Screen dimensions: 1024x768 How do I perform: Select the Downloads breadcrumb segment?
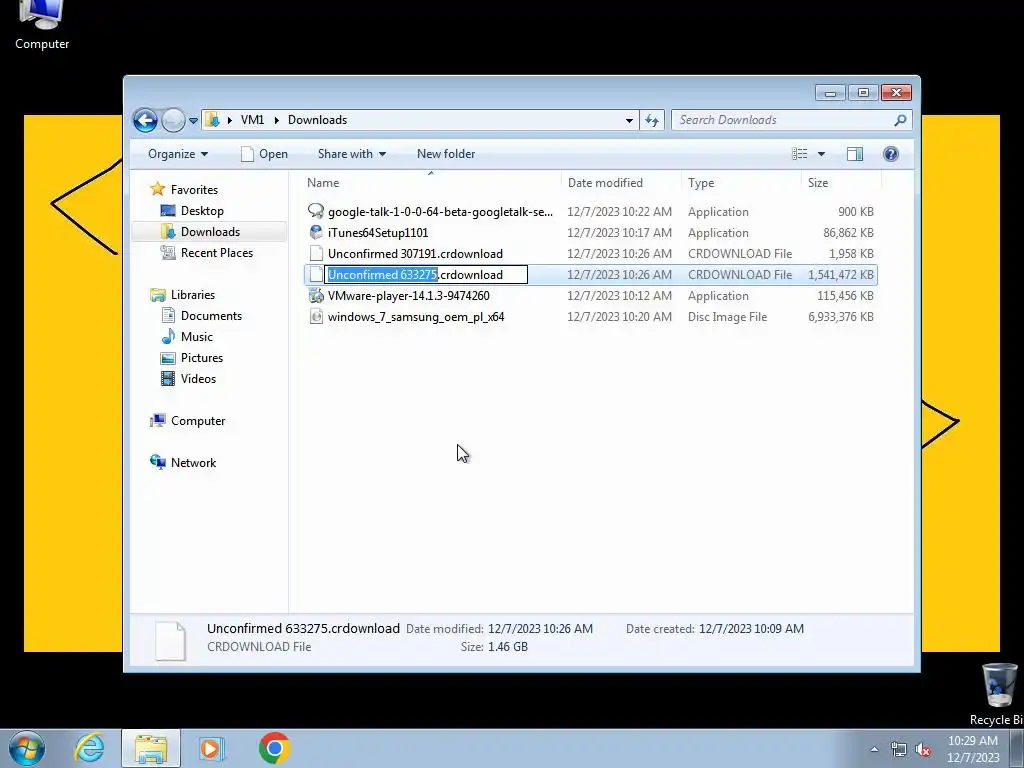tap(317, 120)
